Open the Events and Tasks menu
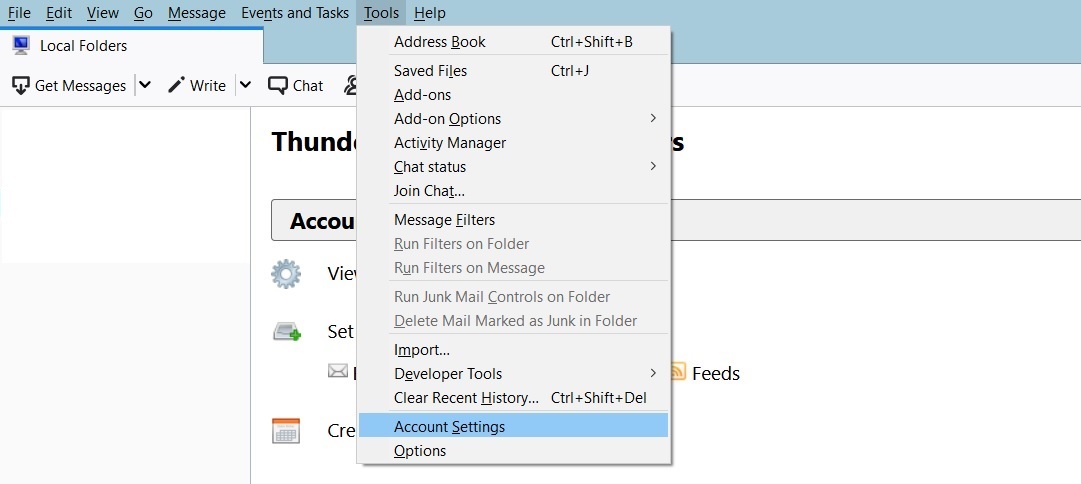Image resolution: width=1081 pixels, height=484 pixels. [295, 12]
